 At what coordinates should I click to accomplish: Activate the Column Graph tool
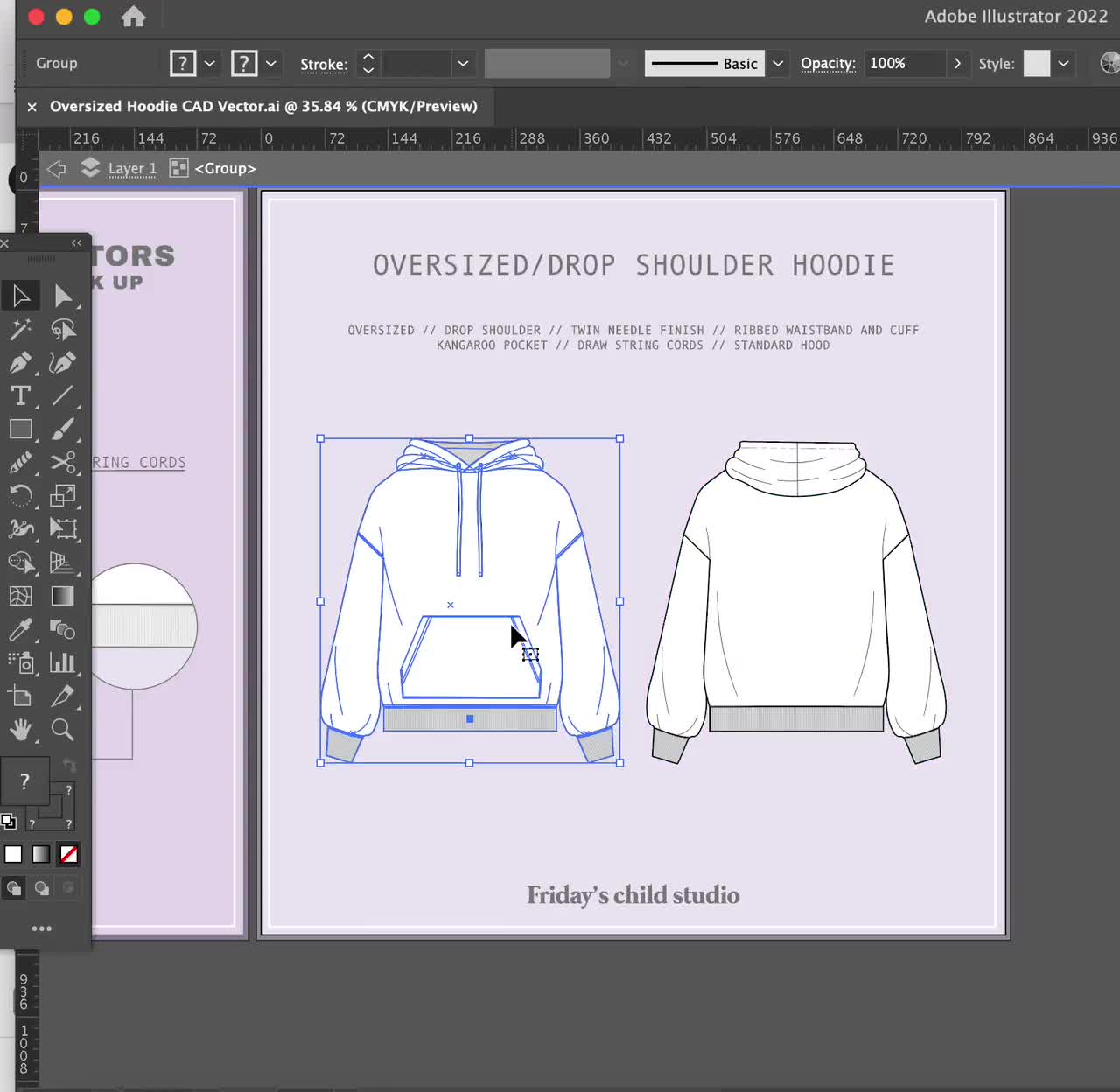(x=63, y=662)
